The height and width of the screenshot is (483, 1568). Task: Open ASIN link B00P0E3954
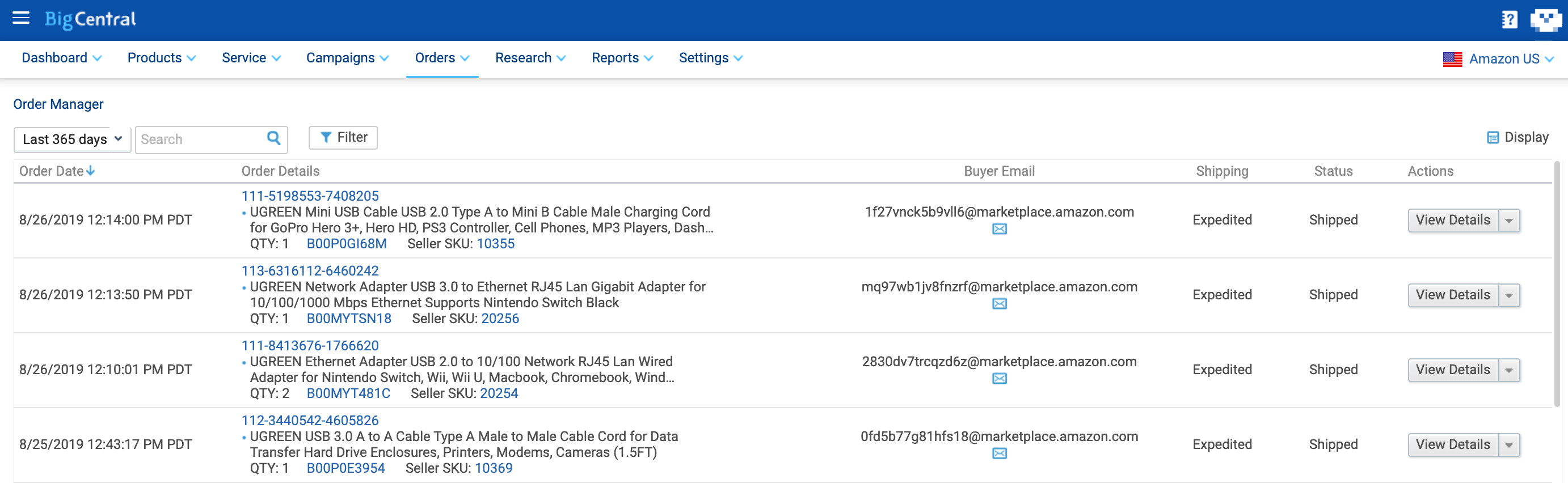pos(345,468)
